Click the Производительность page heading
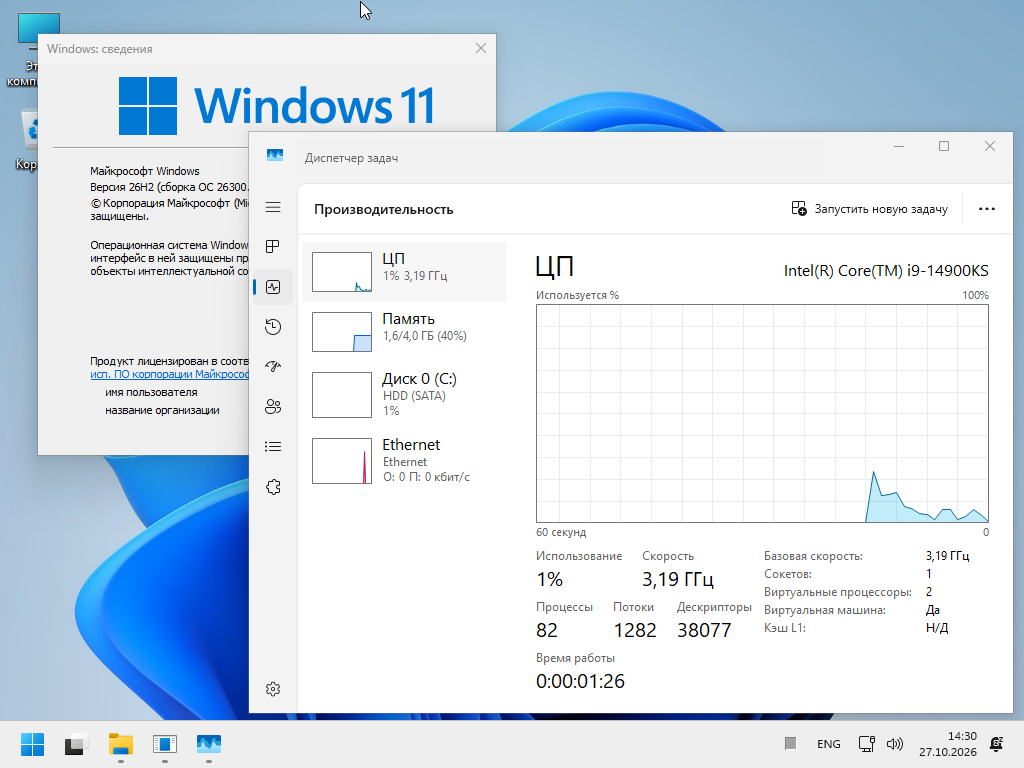The height and width of the screenshot is (768, 1024). point(383,210)
